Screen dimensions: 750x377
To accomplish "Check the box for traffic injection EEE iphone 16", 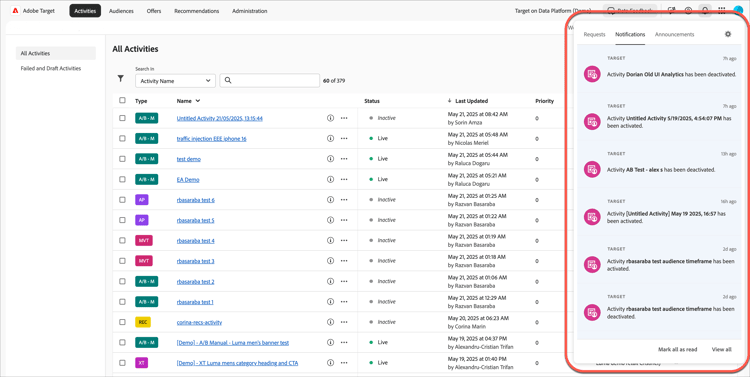I will click(122, 138).
